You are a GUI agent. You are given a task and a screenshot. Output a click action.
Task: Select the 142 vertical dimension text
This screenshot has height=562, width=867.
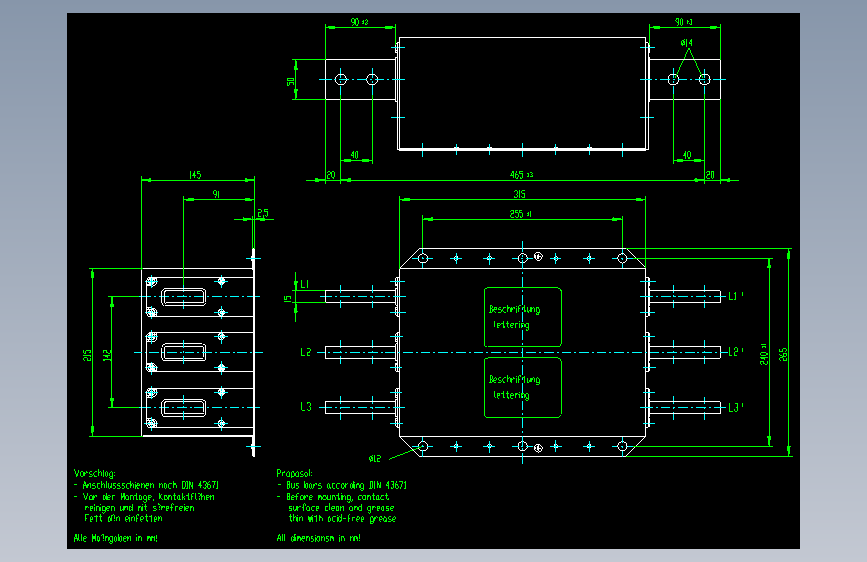(x=107, y=355)
